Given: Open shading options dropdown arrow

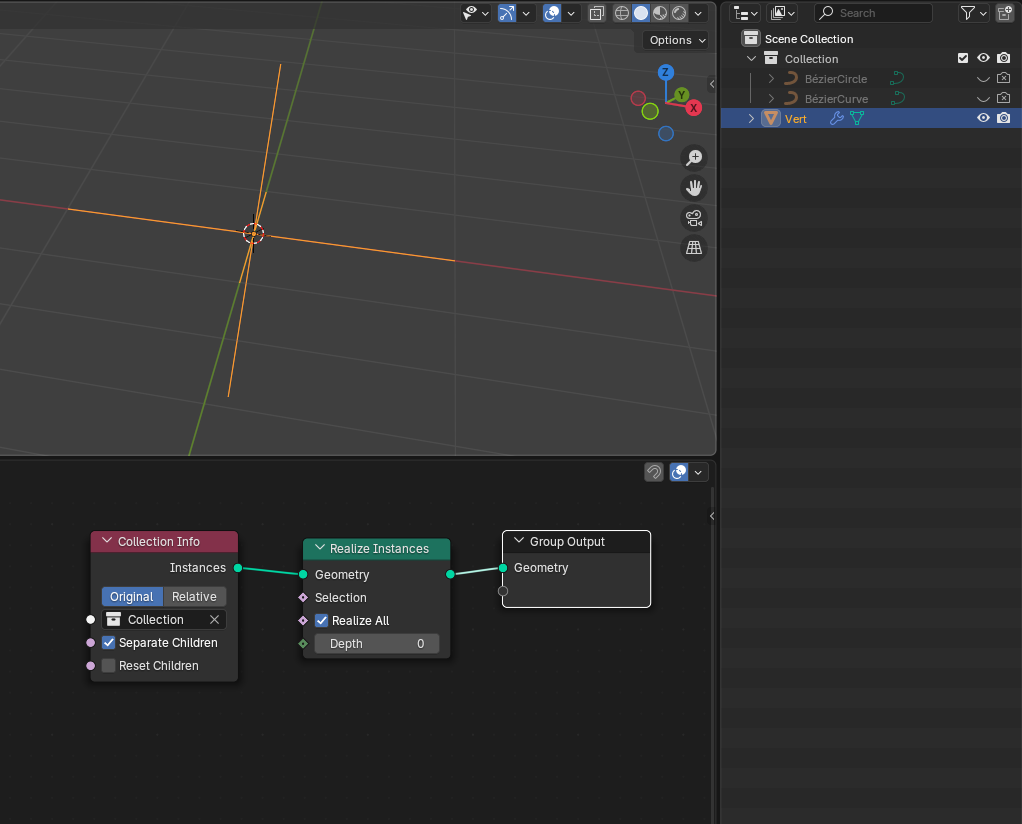Looking at the screenshot, I should (x=698, y=13).
